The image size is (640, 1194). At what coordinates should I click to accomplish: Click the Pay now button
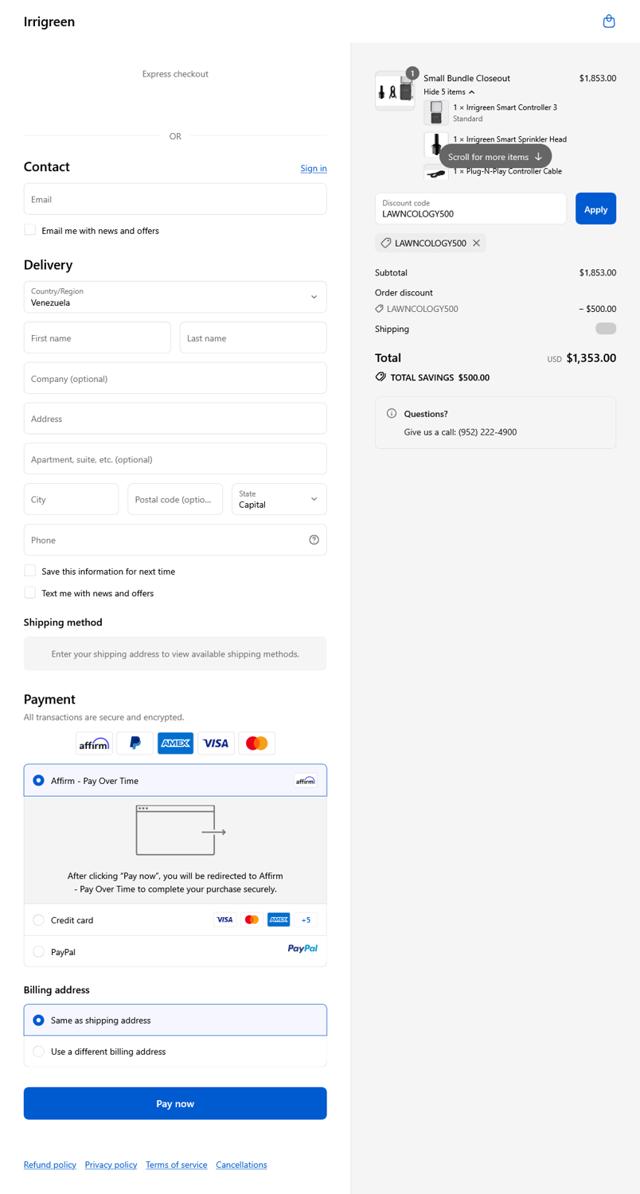pos(175,1103)
